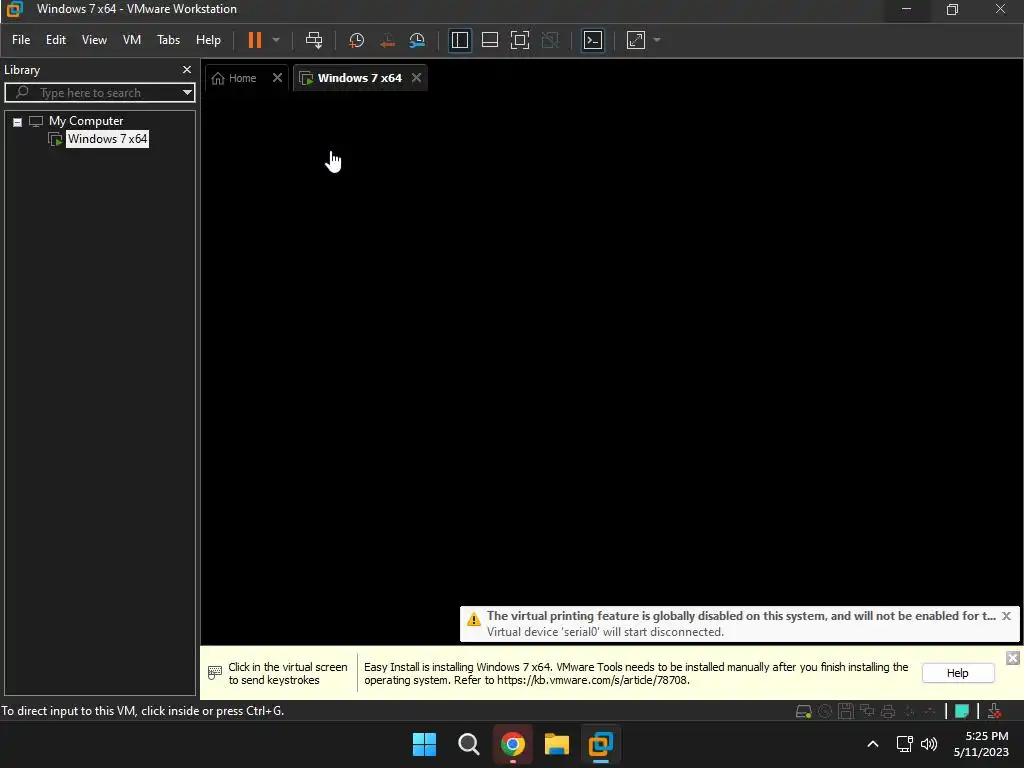Revert the VM to its snapshot
Image resolution: width=1024 pixels, height=768 pixels.
point(387,40)
